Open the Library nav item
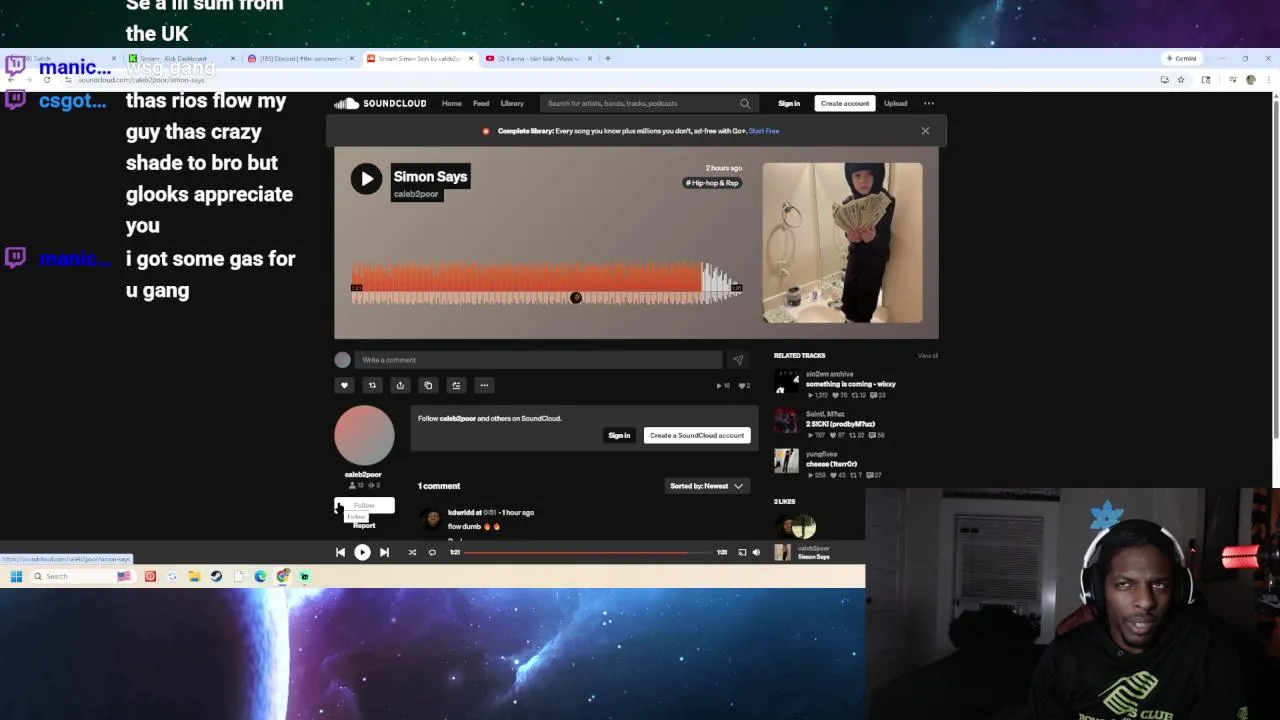This screenshot has height=720, width=1280. 512,103
